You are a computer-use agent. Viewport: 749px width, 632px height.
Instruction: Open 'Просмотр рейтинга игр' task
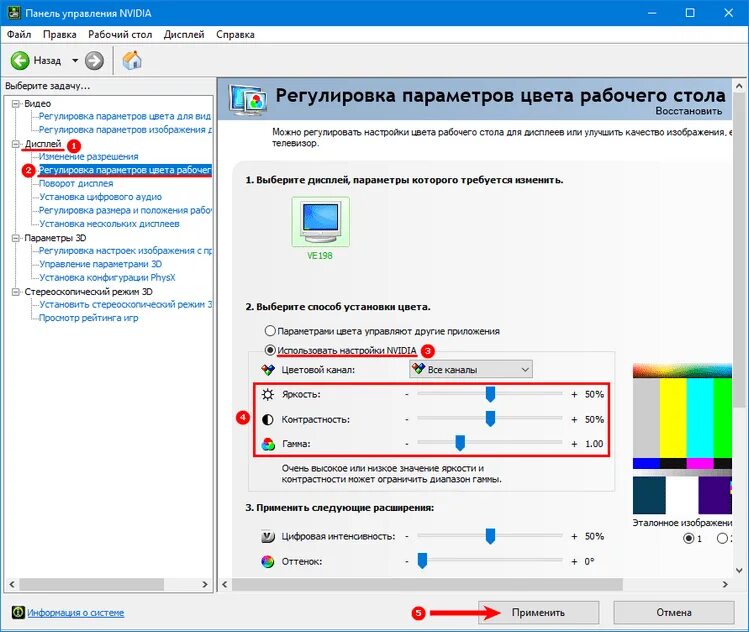click(x=88, y=318)
